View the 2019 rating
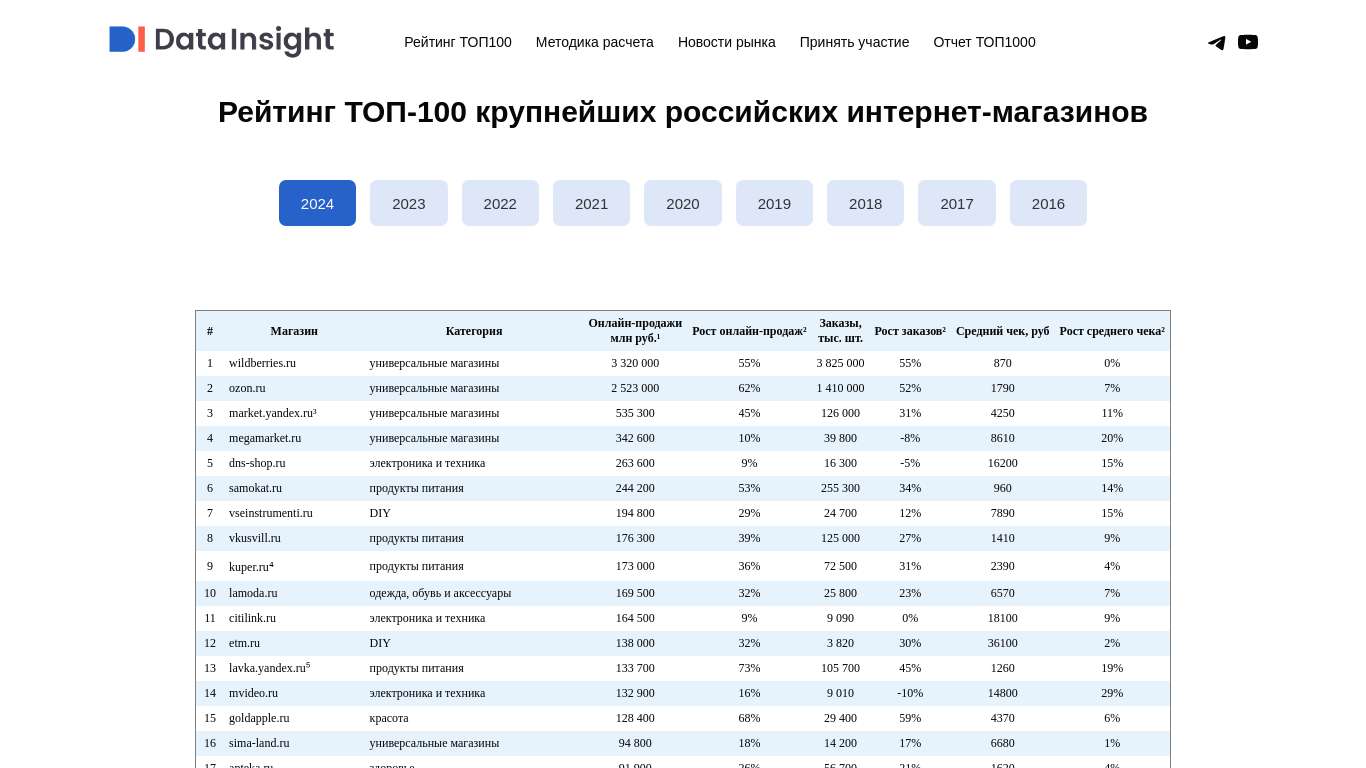Image resolution: width=1366 pixels, height=768 pixels. (x=774, y=203)
